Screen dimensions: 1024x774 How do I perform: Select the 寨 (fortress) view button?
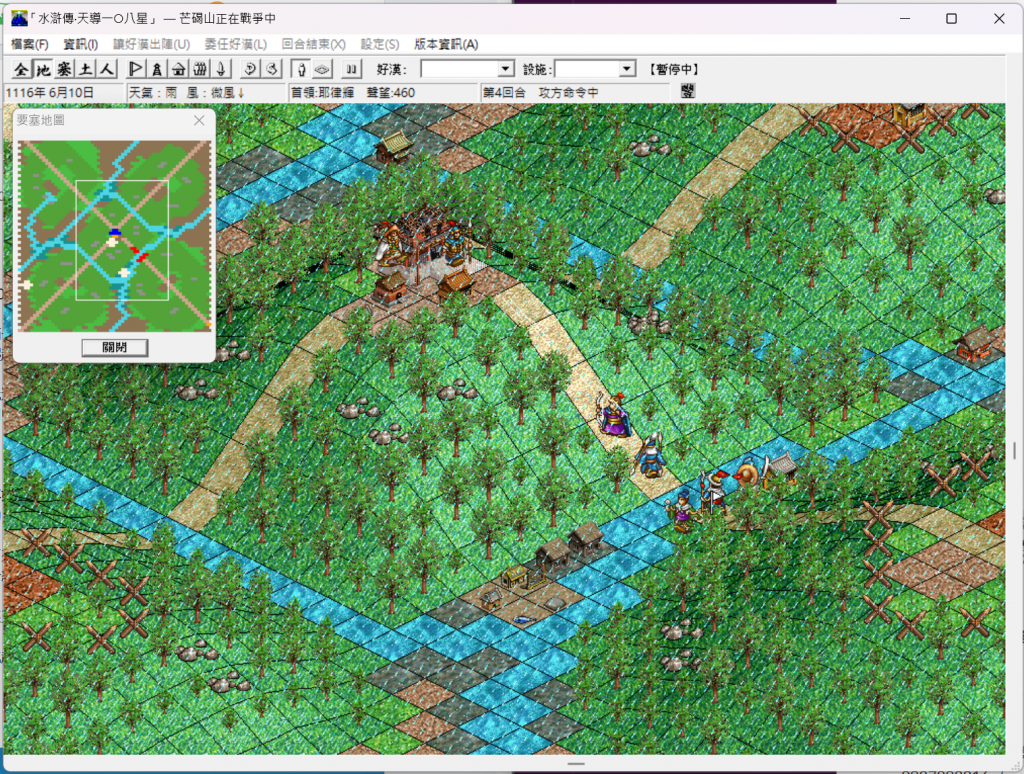point(64,69)
